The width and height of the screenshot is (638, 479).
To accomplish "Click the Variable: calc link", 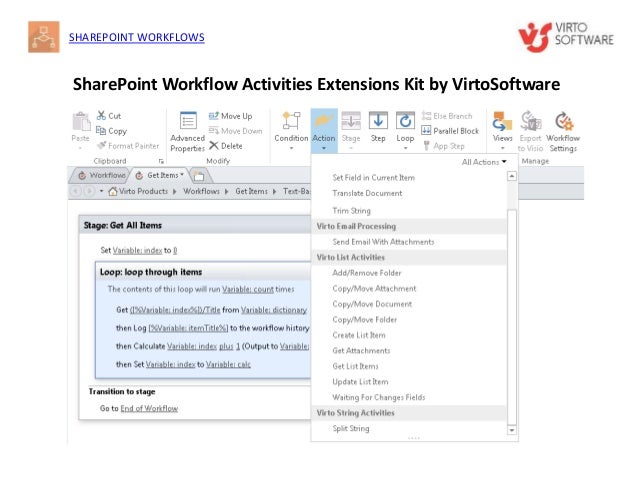I will click(x=228, y=364).
